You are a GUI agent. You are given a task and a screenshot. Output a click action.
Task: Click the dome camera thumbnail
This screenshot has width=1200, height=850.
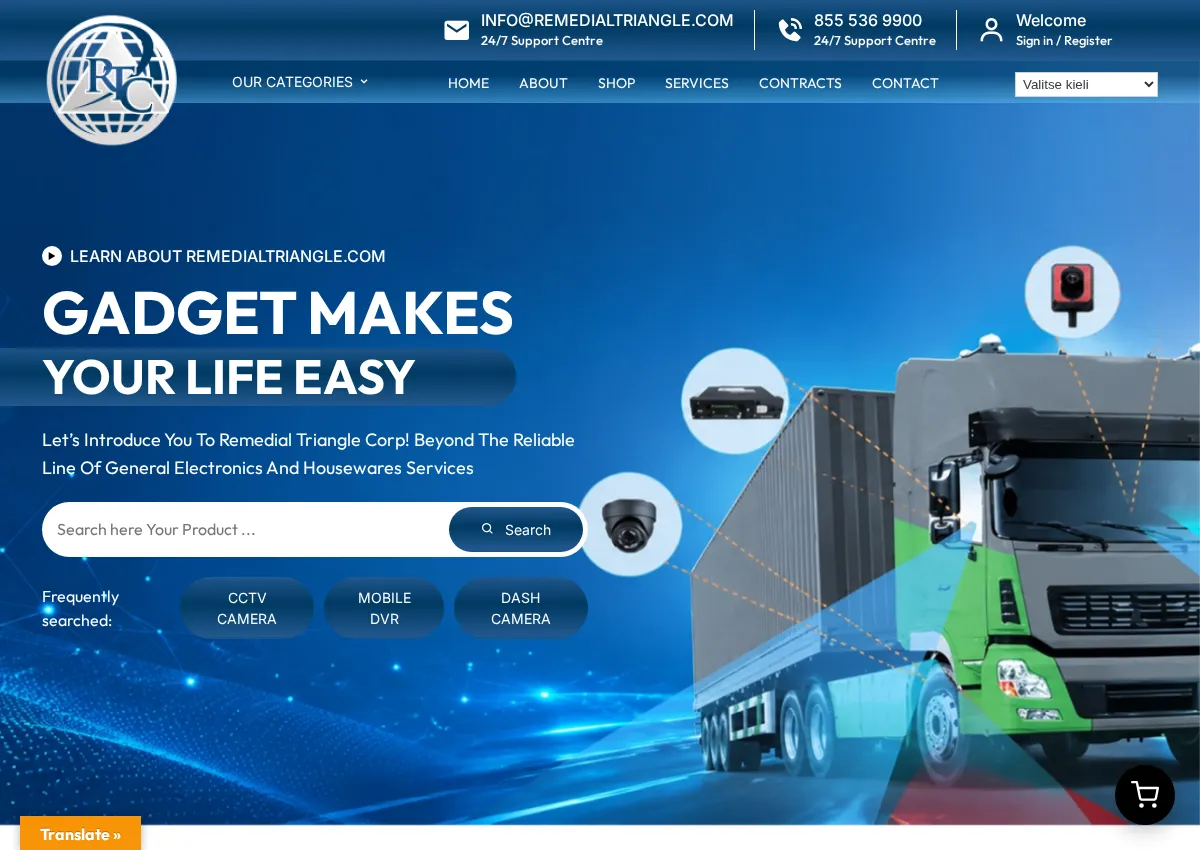tap(630, 524)
